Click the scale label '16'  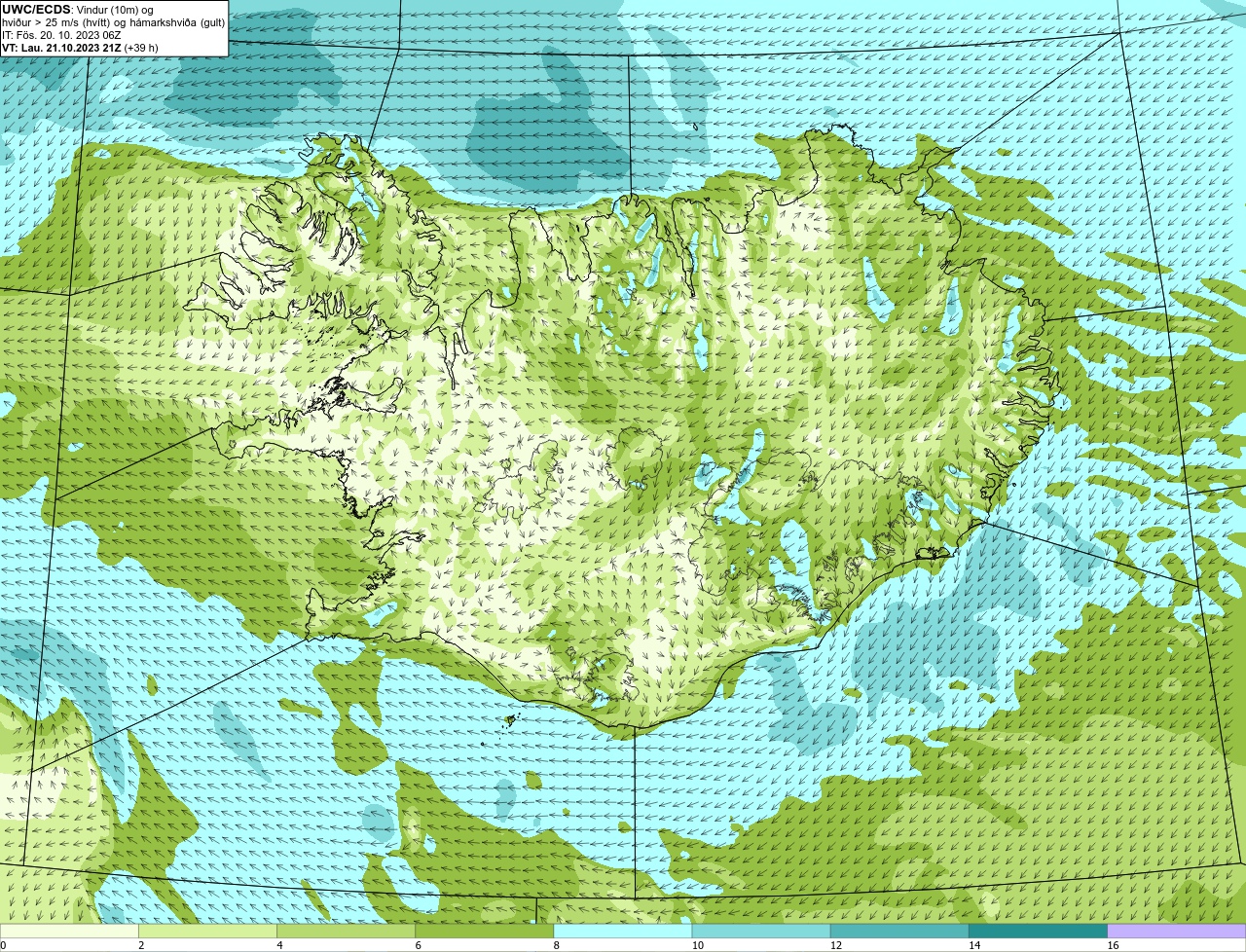[1112, 945]
